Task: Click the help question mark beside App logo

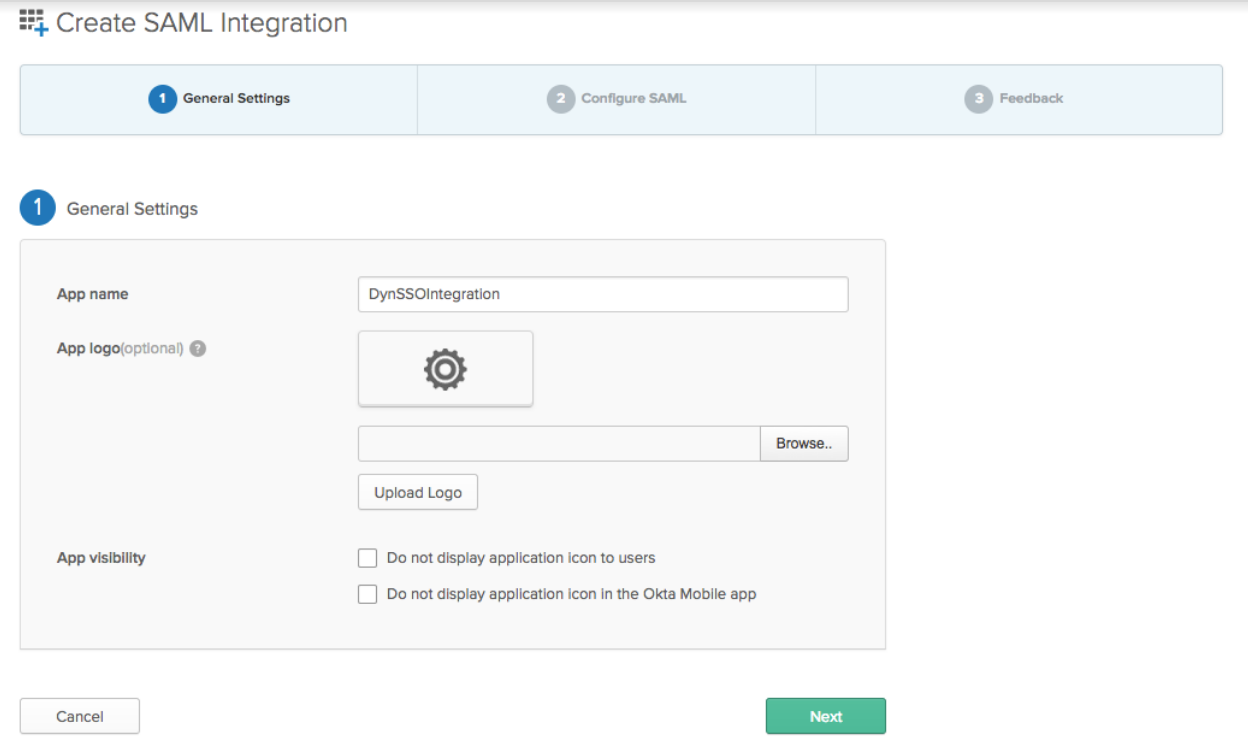Action: pos(198,349)
